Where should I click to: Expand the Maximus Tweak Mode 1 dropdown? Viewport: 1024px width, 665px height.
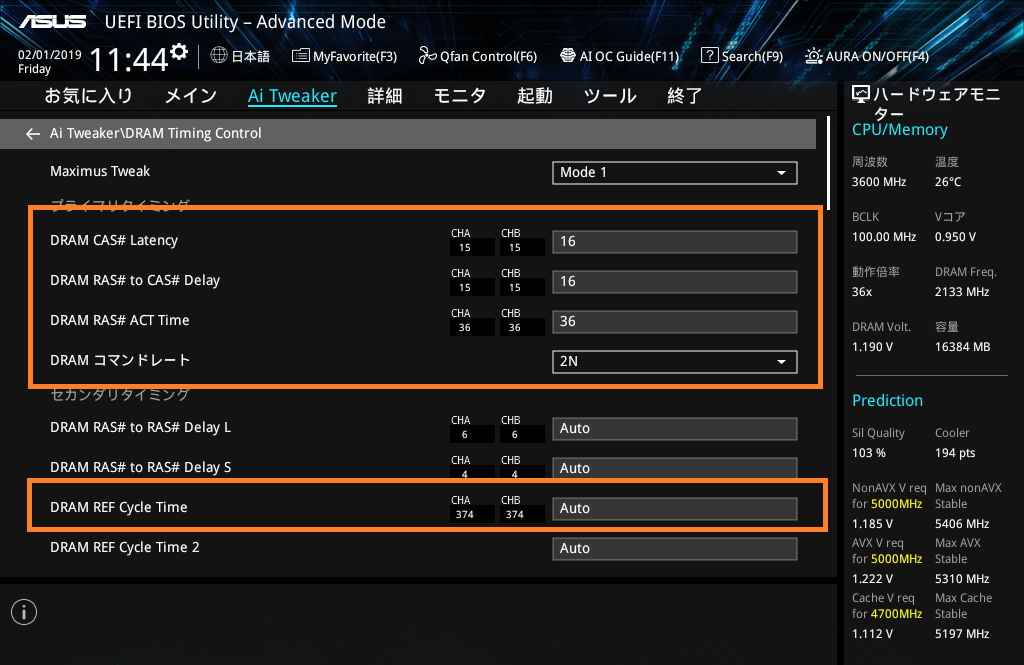(x=675, y=172)
